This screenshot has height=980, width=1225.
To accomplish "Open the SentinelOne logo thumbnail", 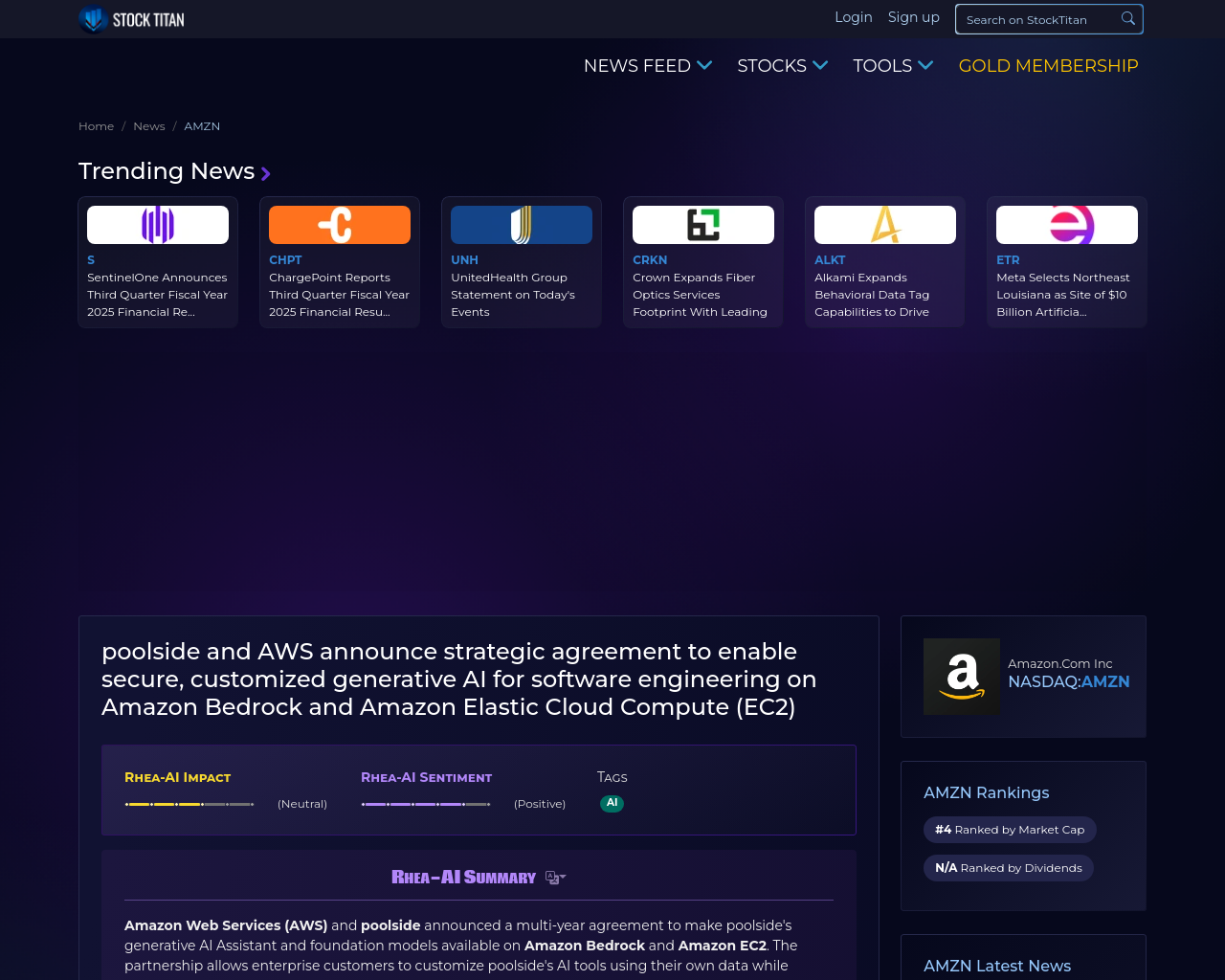I will [158, 225].
